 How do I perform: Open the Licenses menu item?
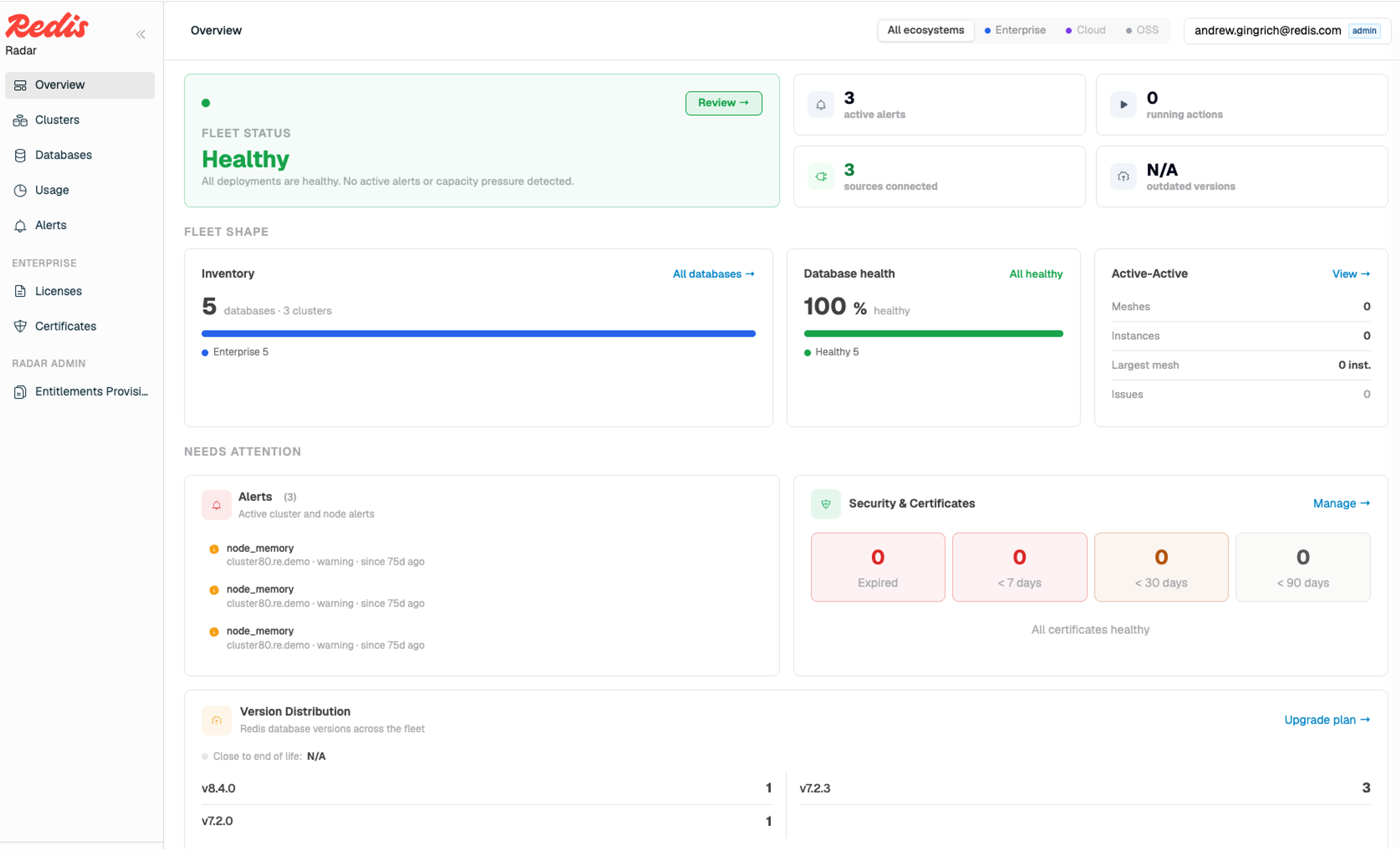coord(80,292)
